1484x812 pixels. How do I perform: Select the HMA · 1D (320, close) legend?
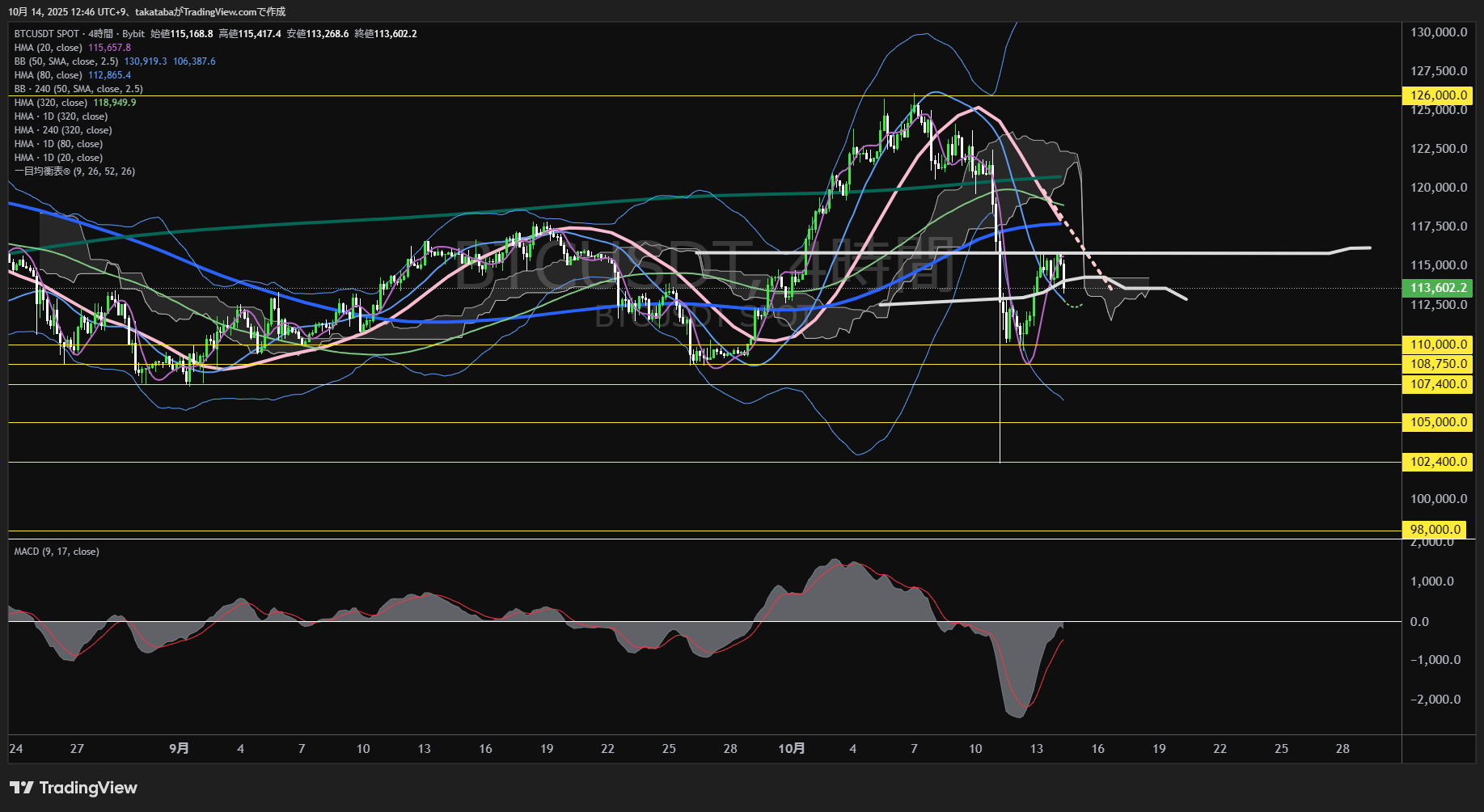61,116
